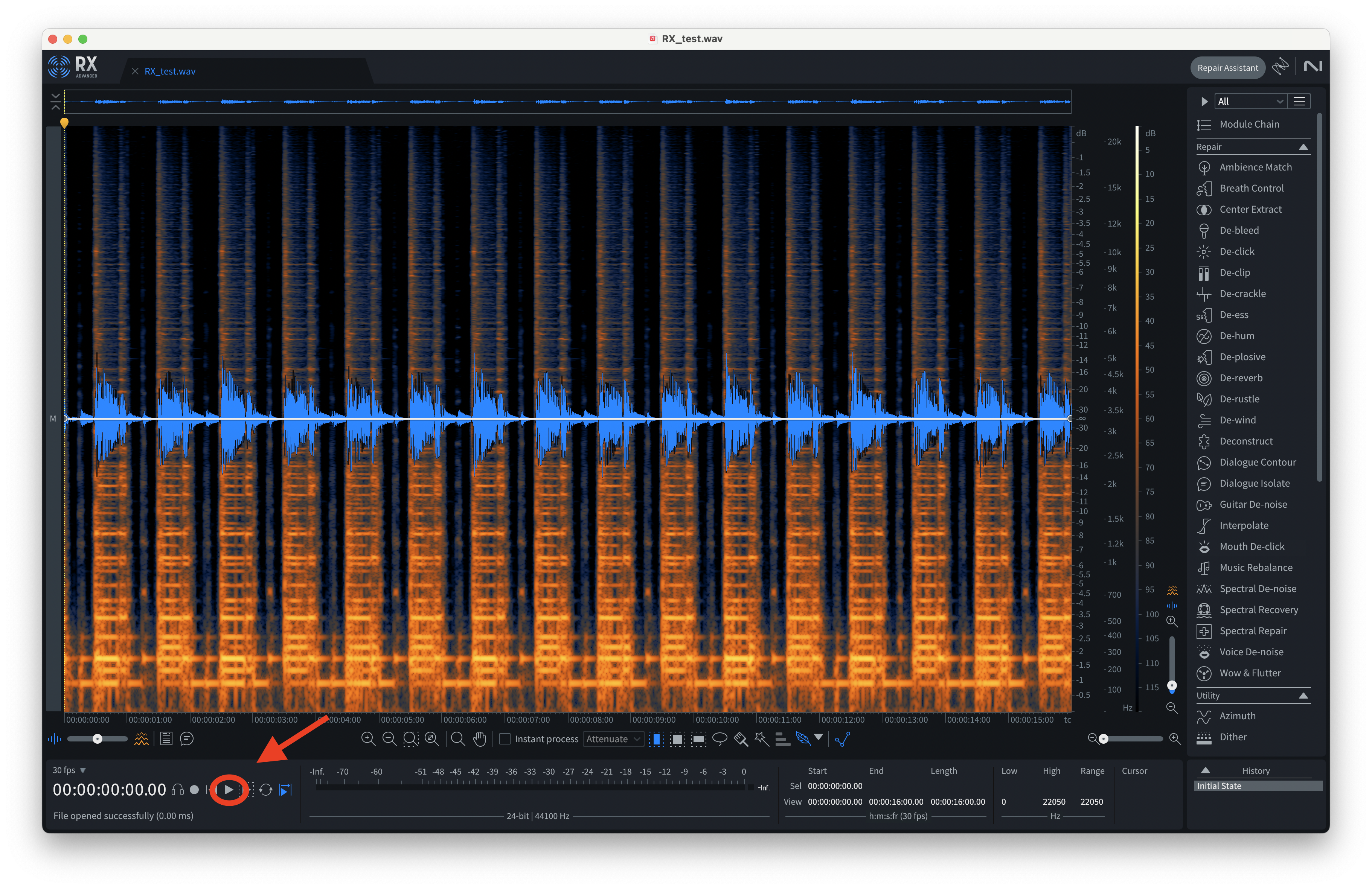Image resolution: width=1372 pixels, height=889 pixels.
Task: Select the Magic Wand selection tool
Action: click(x=762, y=738)
